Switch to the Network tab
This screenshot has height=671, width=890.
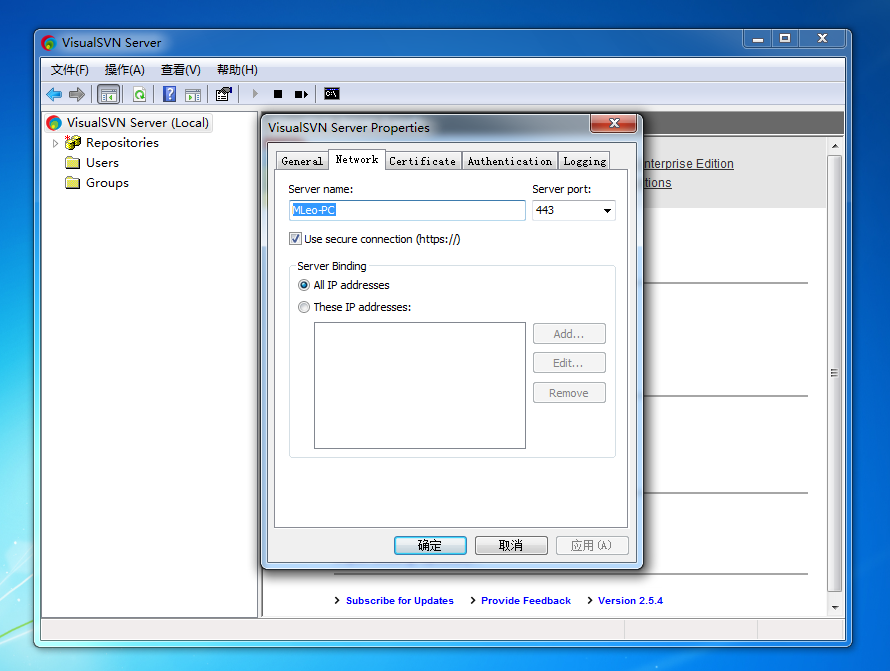click(x=357, y=160)
